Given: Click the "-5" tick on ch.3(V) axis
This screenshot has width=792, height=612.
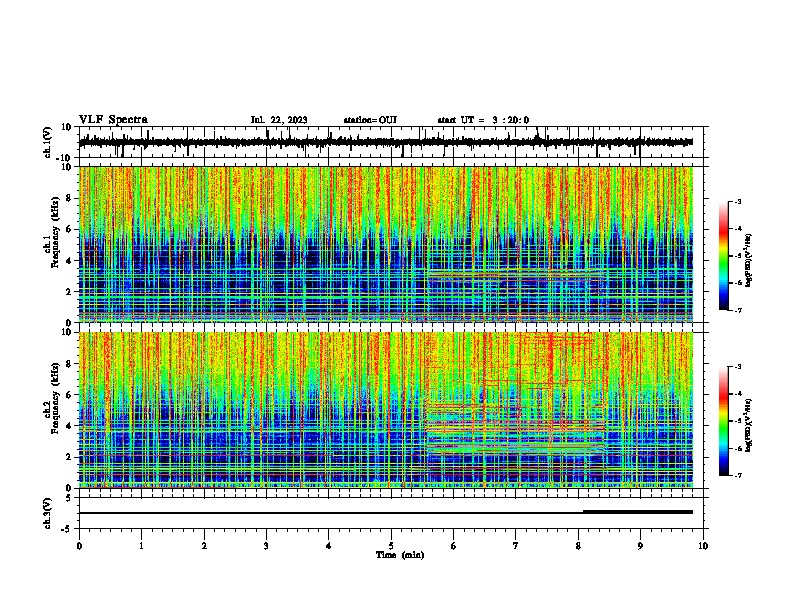Looking at the screenshot, I should (68, 529).
